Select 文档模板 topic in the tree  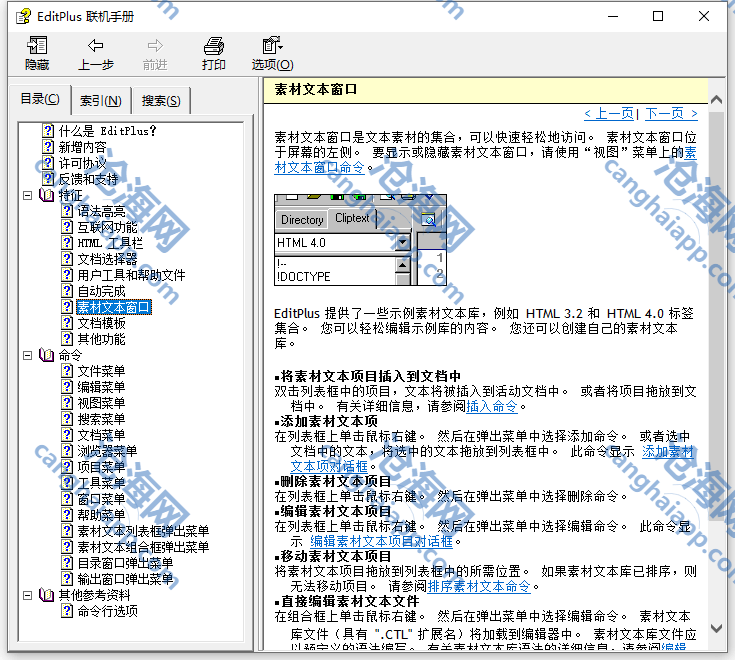101,323
